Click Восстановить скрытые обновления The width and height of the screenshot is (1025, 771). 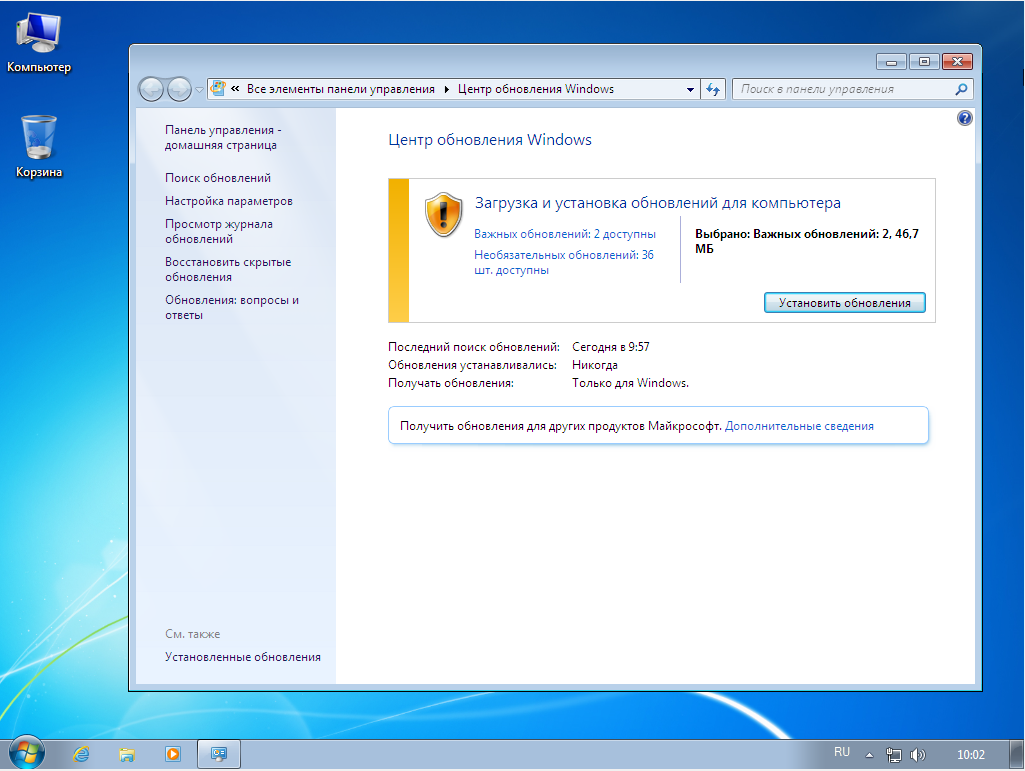click(x=228, y=269)
